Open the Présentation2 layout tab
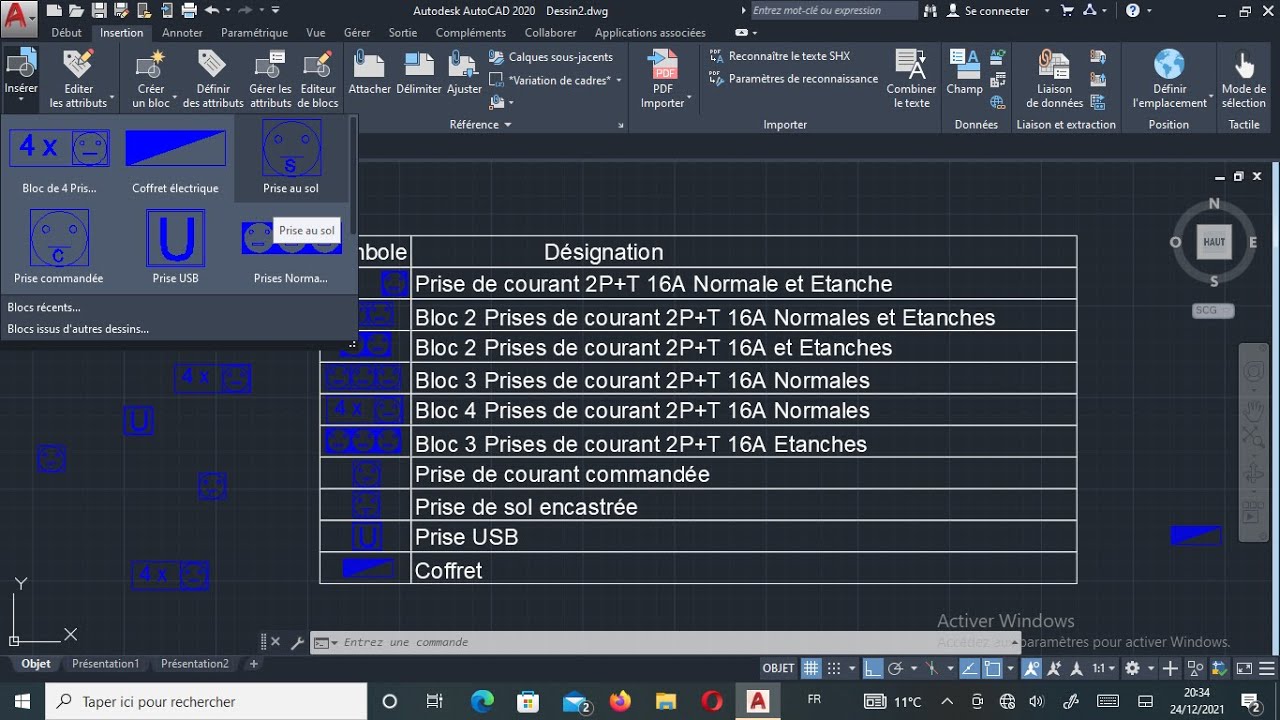Viewport: 1280px width, 720px height. [x=194, y=663]
